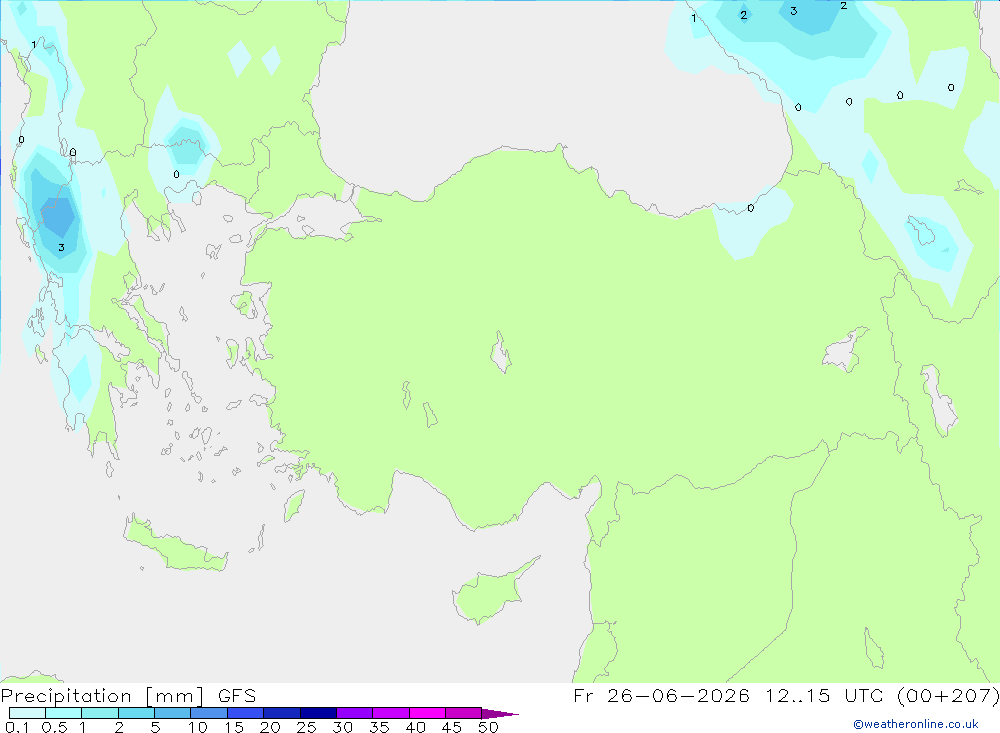
Task: Pick the 5–10 mm blue legend swatch
Action: coord(172,713)
